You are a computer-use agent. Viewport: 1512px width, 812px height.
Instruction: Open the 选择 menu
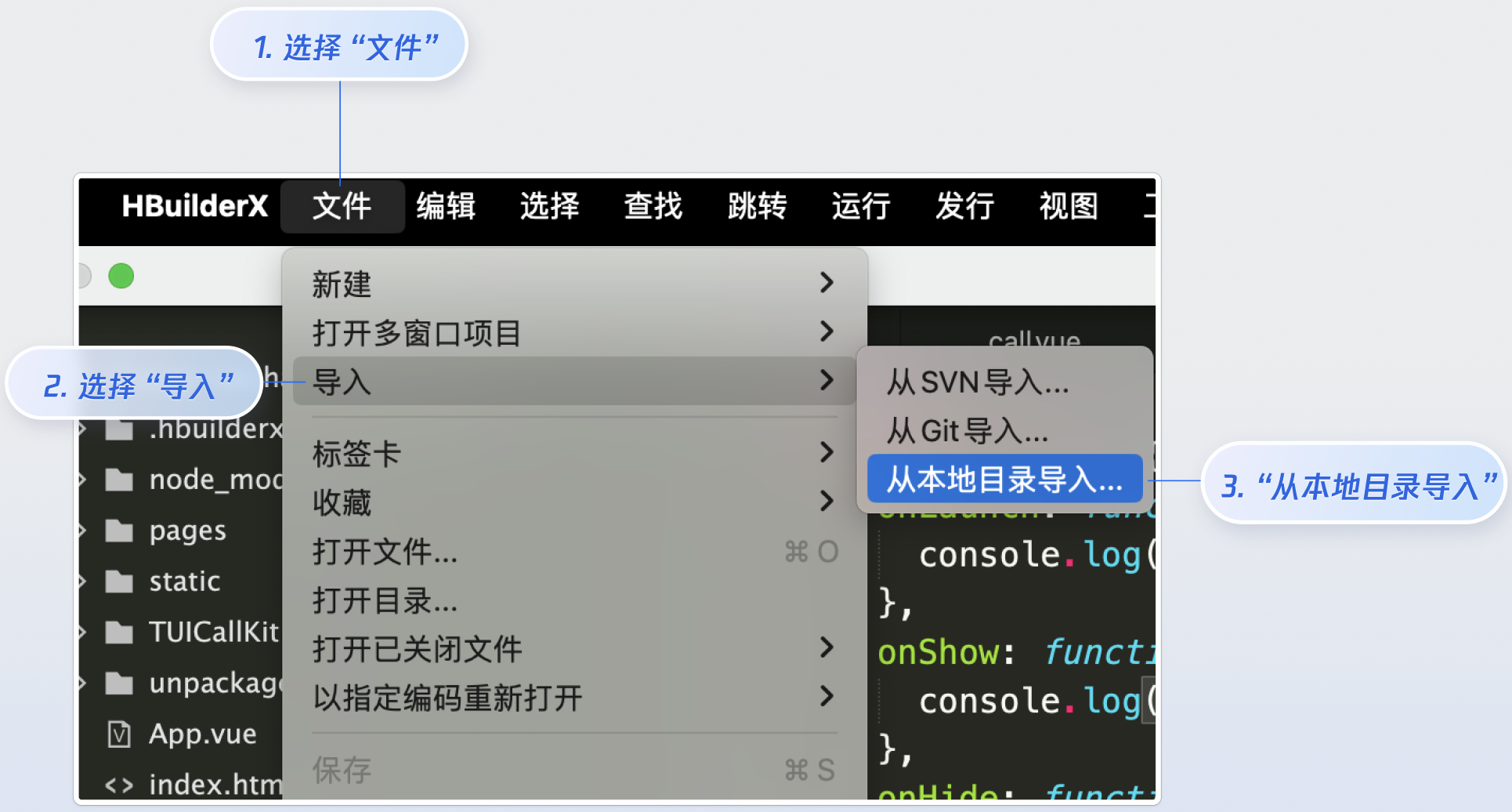[549, 206]
